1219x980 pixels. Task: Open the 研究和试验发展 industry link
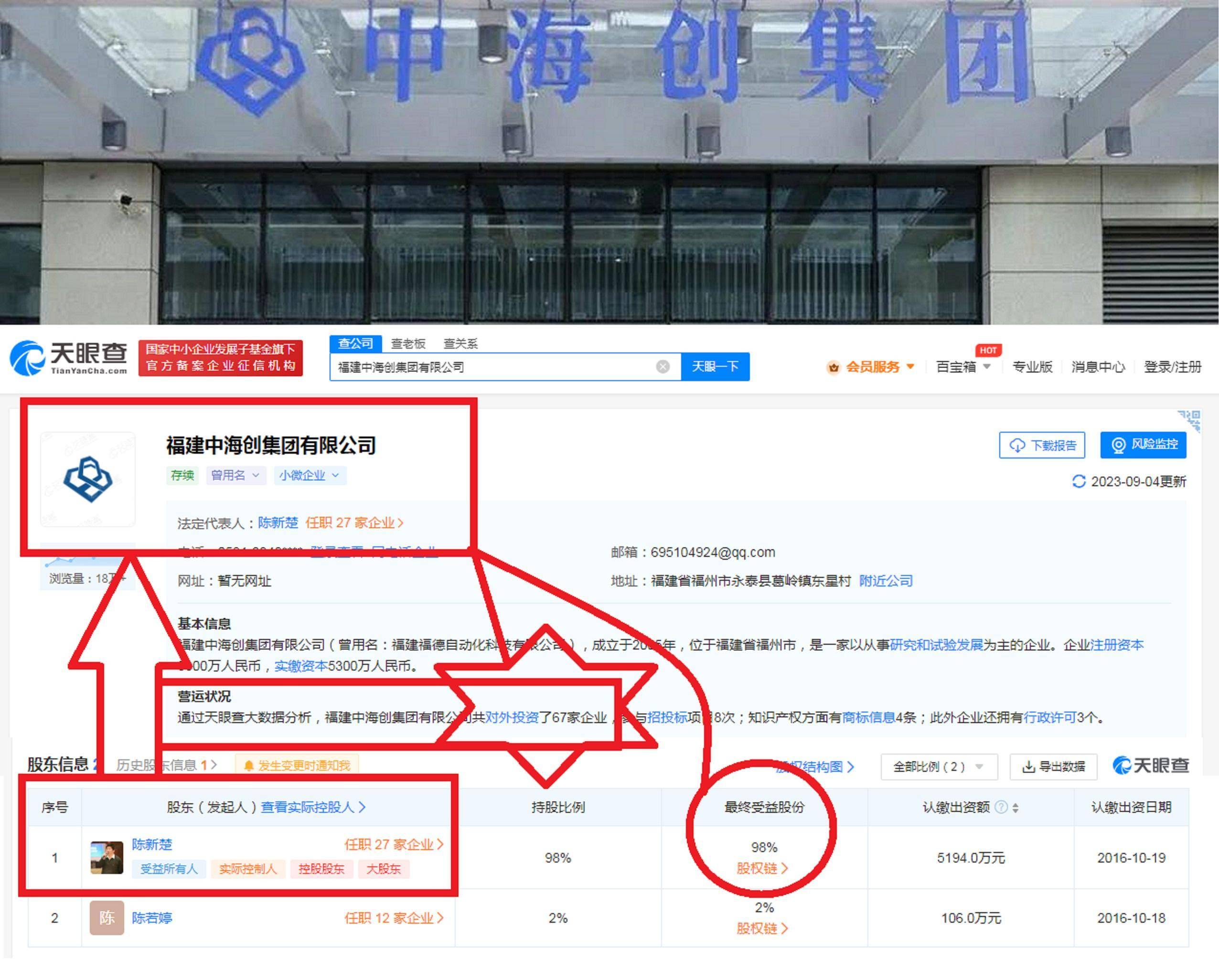click(936, 645)
